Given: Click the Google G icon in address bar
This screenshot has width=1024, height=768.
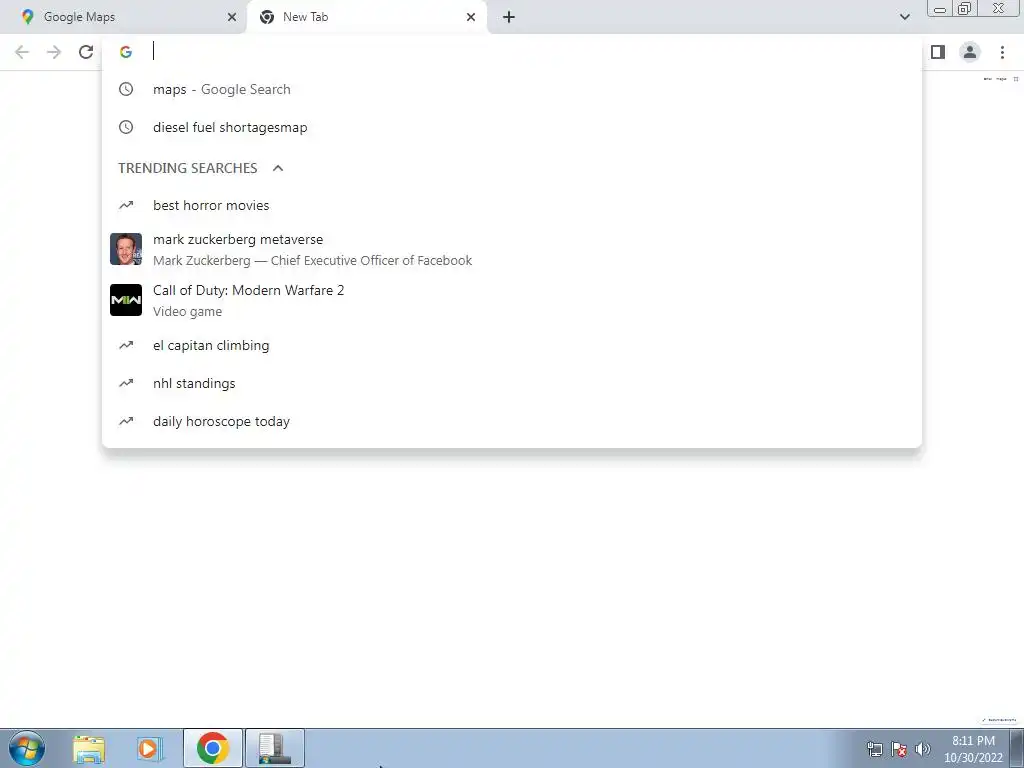Looking at the screenshot, I should (x=126, y=52).
